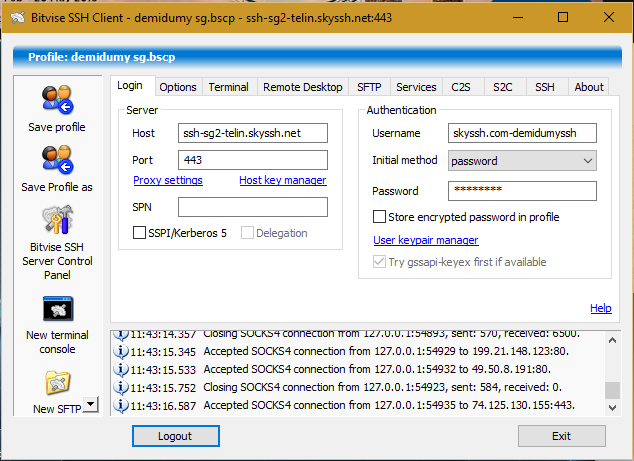Click the Logout button
The width and height of the screenshot is (634, 461).
[x=175, y=436]
